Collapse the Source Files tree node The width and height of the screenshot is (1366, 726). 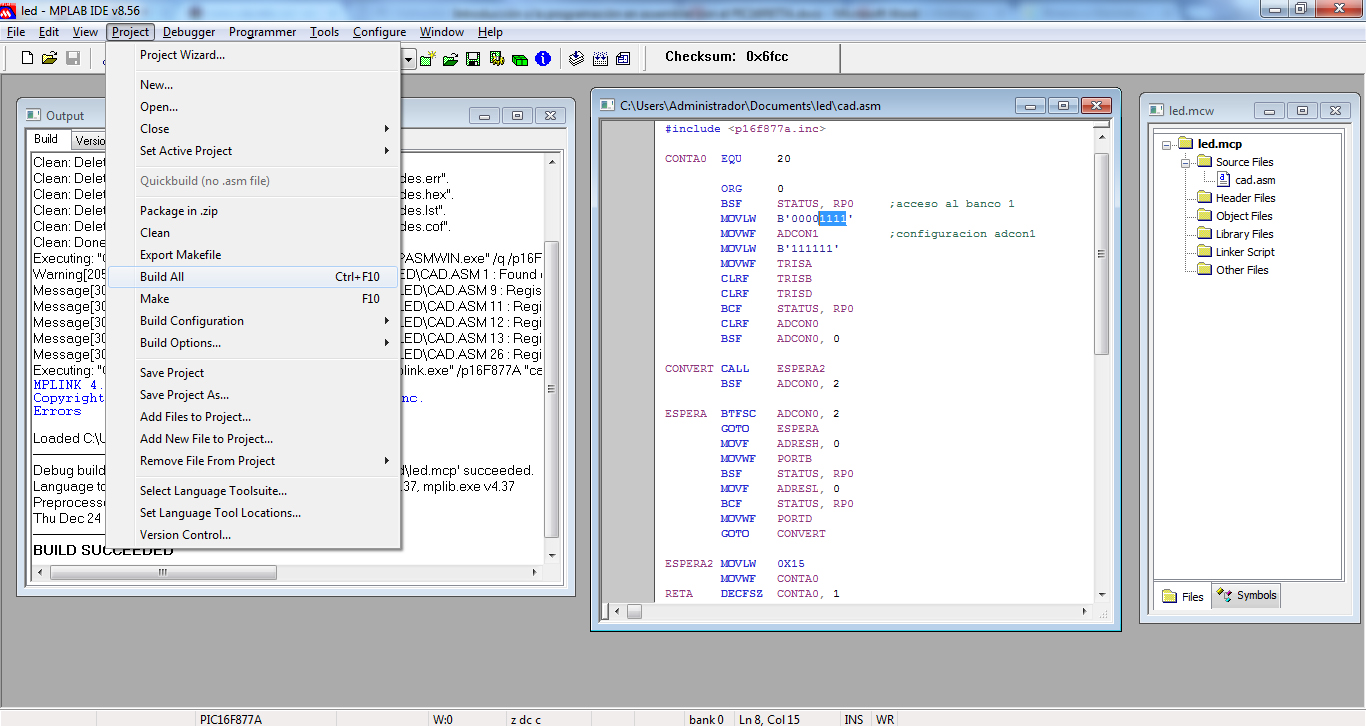click(x=1185, y=162)
